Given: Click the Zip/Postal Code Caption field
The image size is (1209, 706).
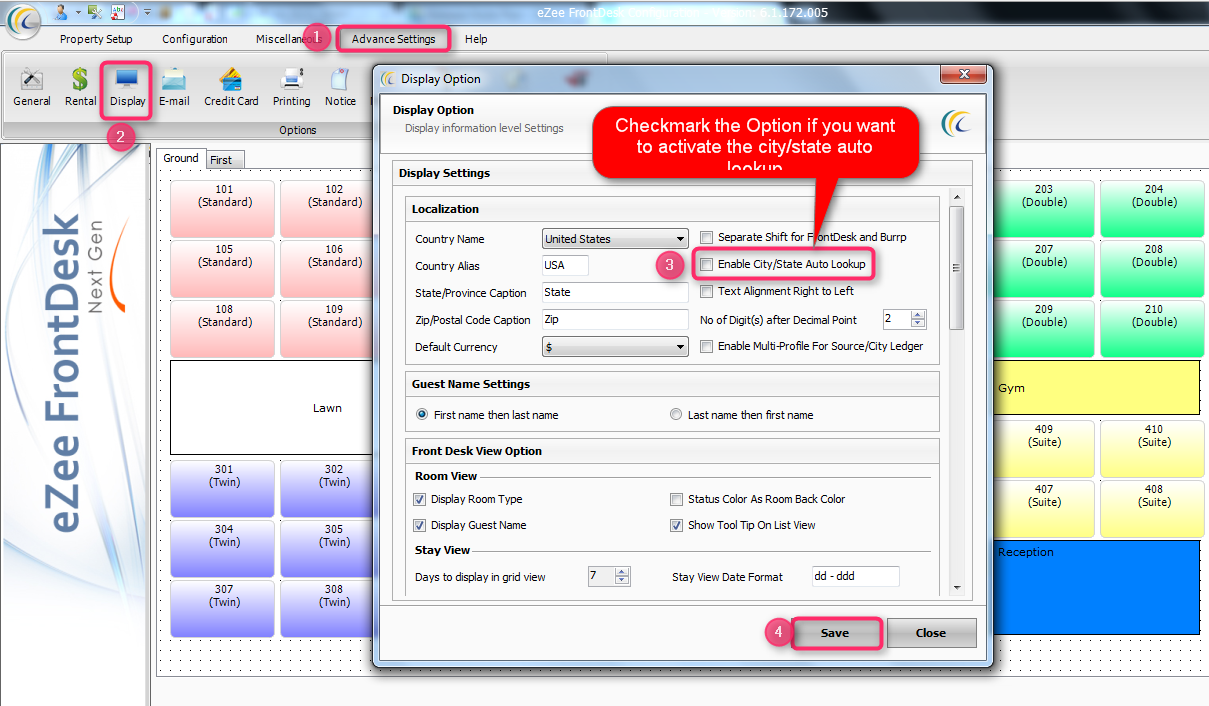Looking at the screenshot, I should 615,320.
